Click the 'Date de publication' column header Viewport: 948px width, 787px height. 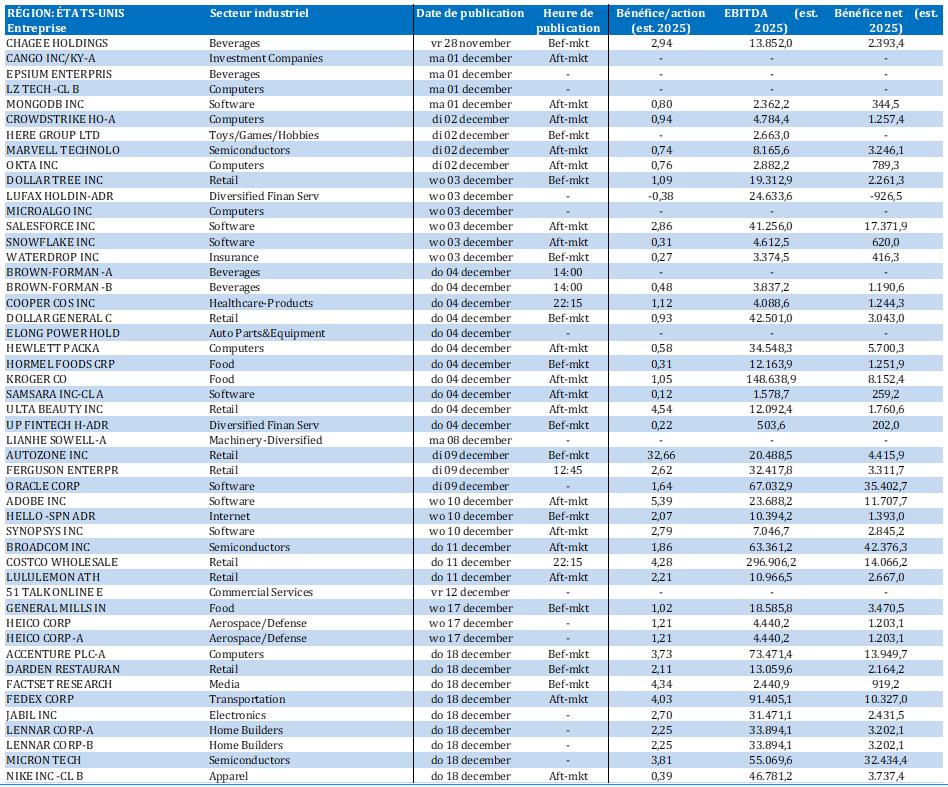point(470,14)
